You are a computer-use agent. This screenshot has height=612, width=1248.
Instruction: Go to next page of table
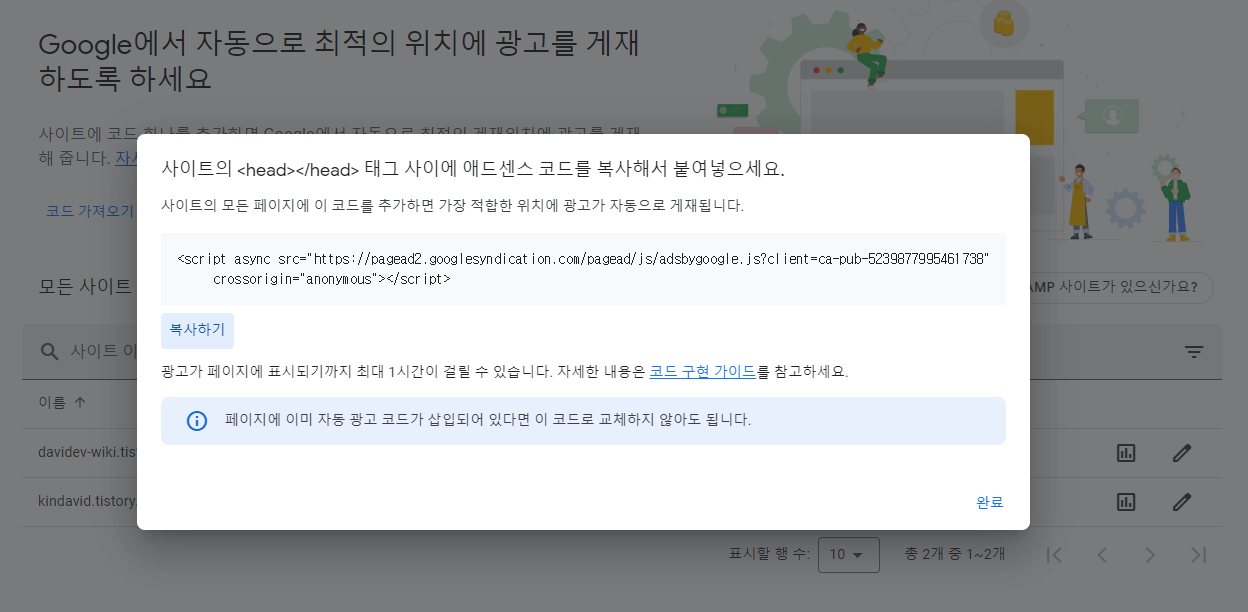1150,554
